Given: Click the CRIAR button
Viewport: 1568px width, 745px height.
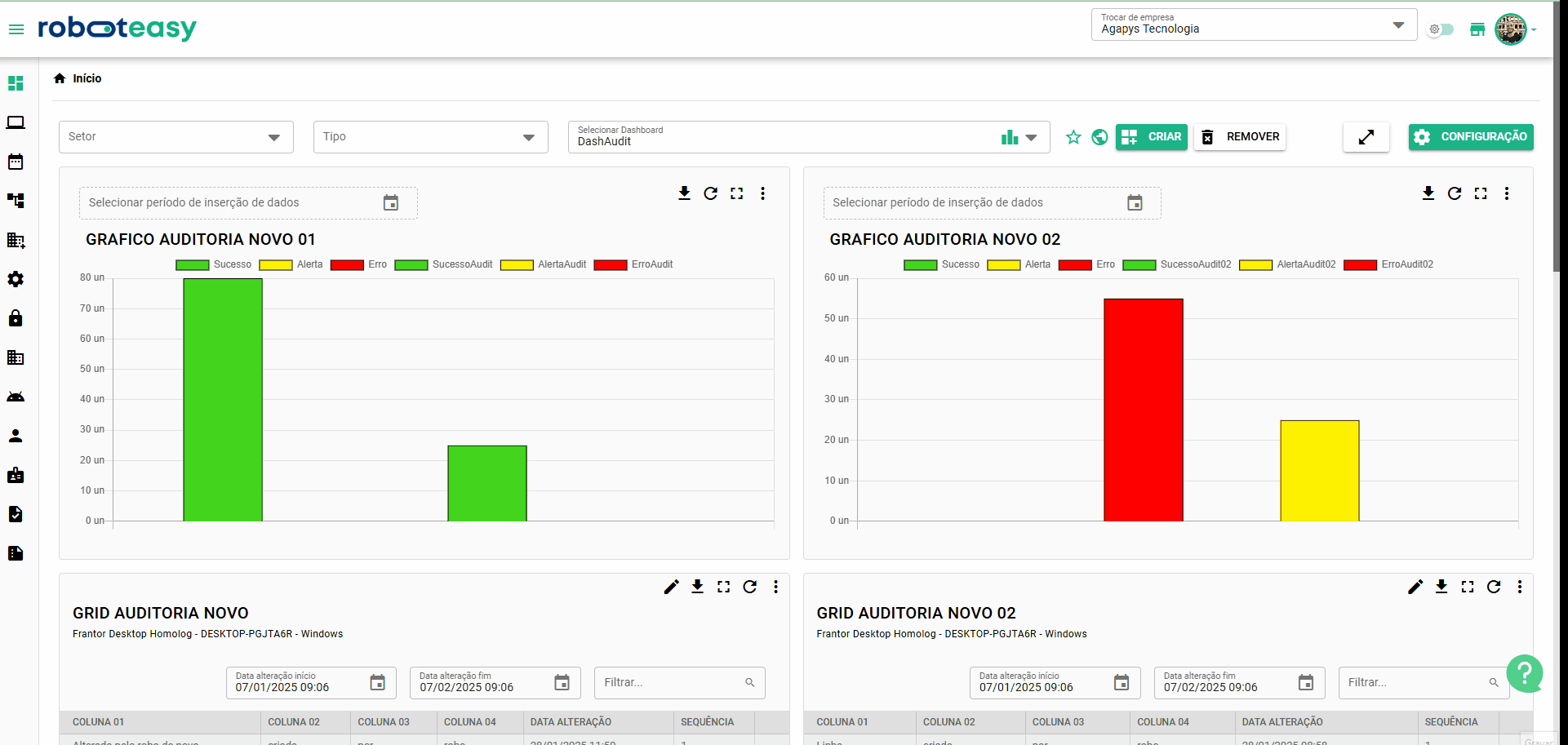Looking at the screenshot, I should 1151,137.
